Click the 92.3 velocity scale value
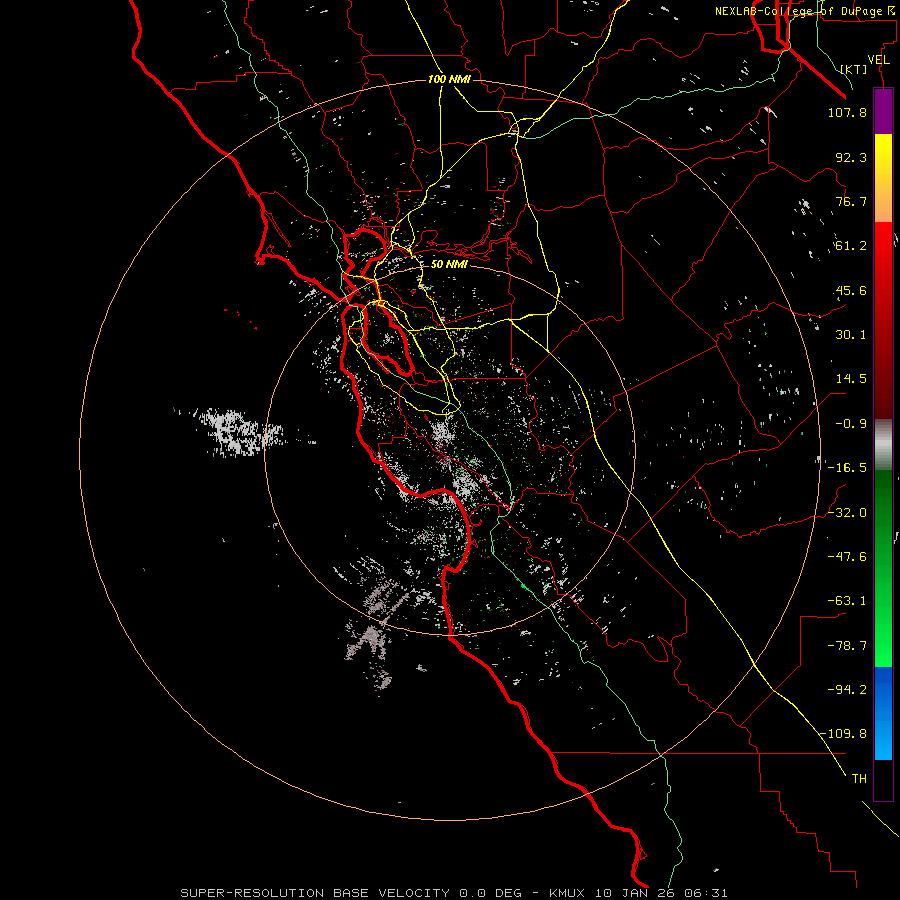Image resolution: width=900 pixels, height=900 pixels. coord(851,157)
